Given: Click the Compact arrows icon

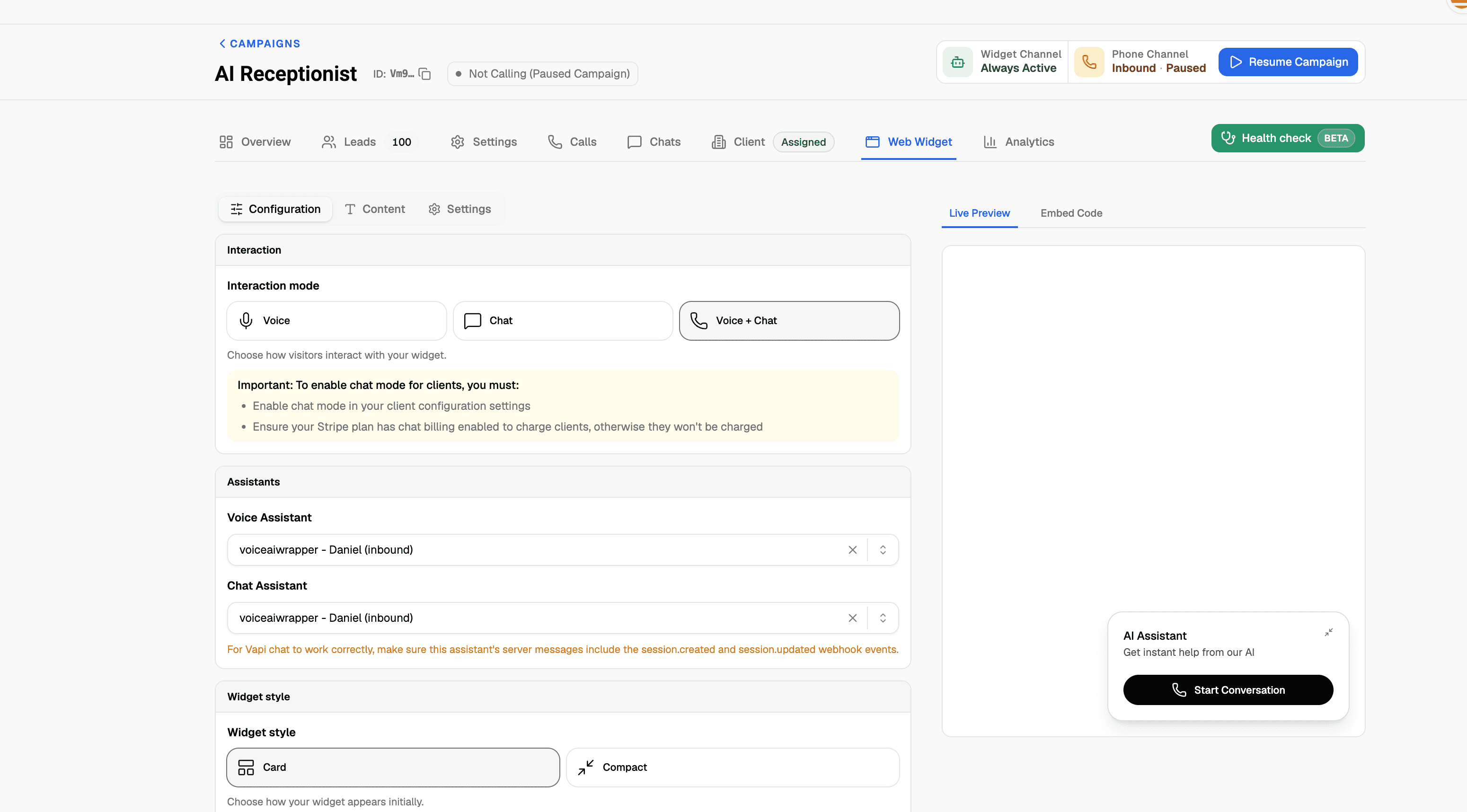Looking at the screenshot, I should [x=586, y=767].
